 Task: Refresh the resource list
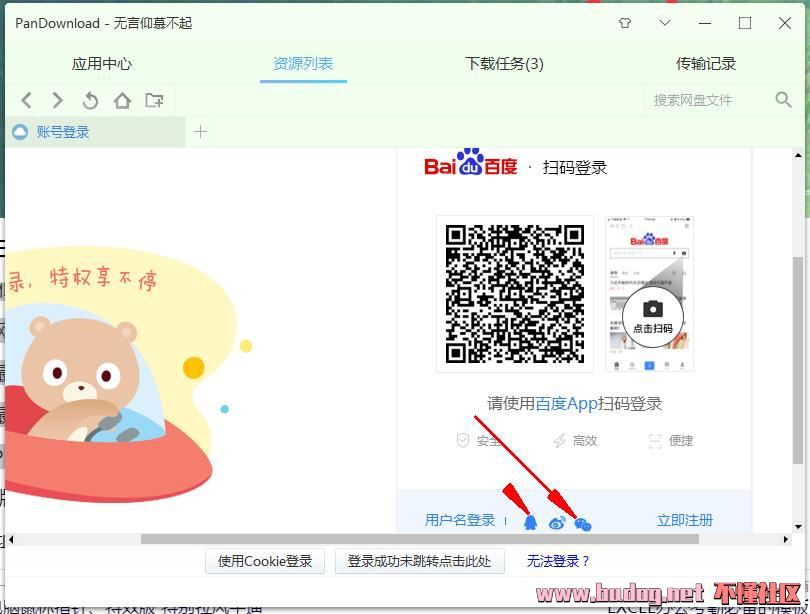pos(90,100)
